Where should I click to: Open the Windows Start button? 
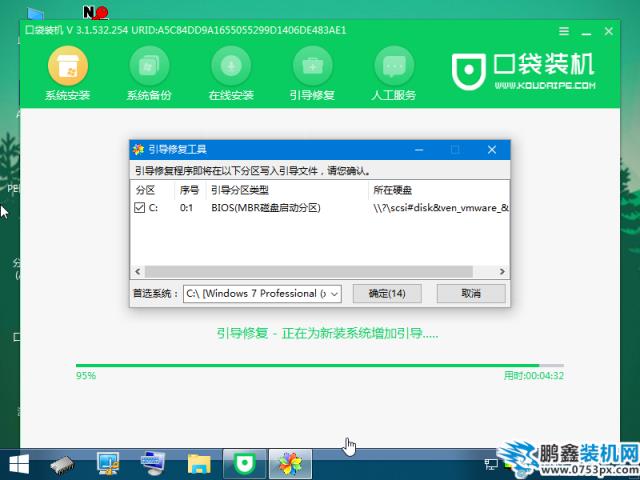coord(19,464)
